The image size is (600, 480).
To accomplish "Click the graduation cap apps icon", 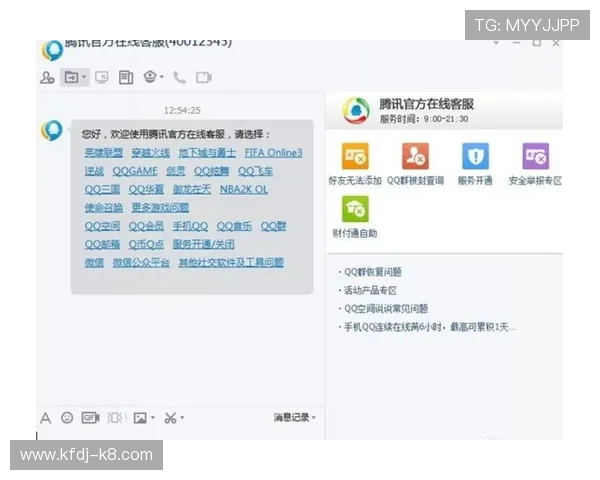I will coord(150,77).
